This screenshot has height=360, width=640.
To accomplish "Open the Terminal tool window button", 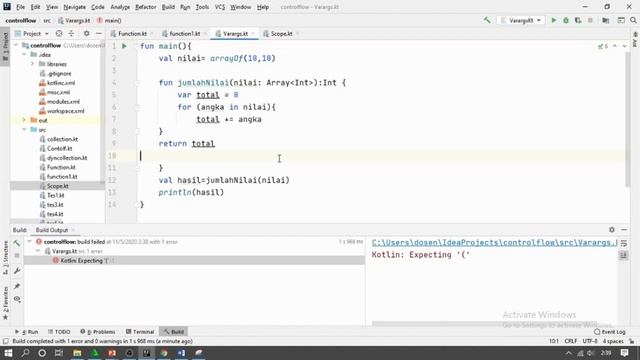I will (x=140, y=332).
